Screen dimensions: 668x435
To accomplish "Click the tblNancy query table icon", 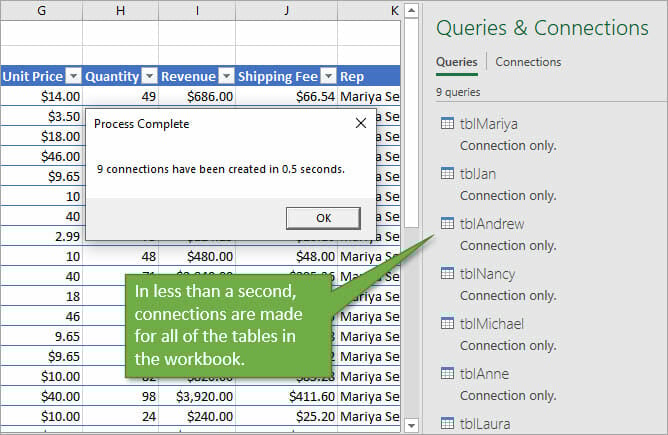I will click(x=448, y=274).
